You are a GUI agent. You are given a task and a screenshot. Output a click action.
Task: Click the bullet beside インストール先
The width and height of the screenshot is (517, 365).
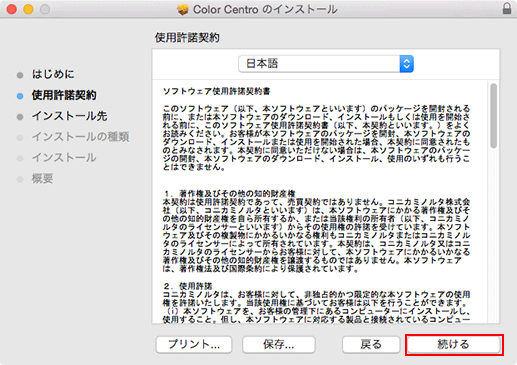[x=20, y=117]
